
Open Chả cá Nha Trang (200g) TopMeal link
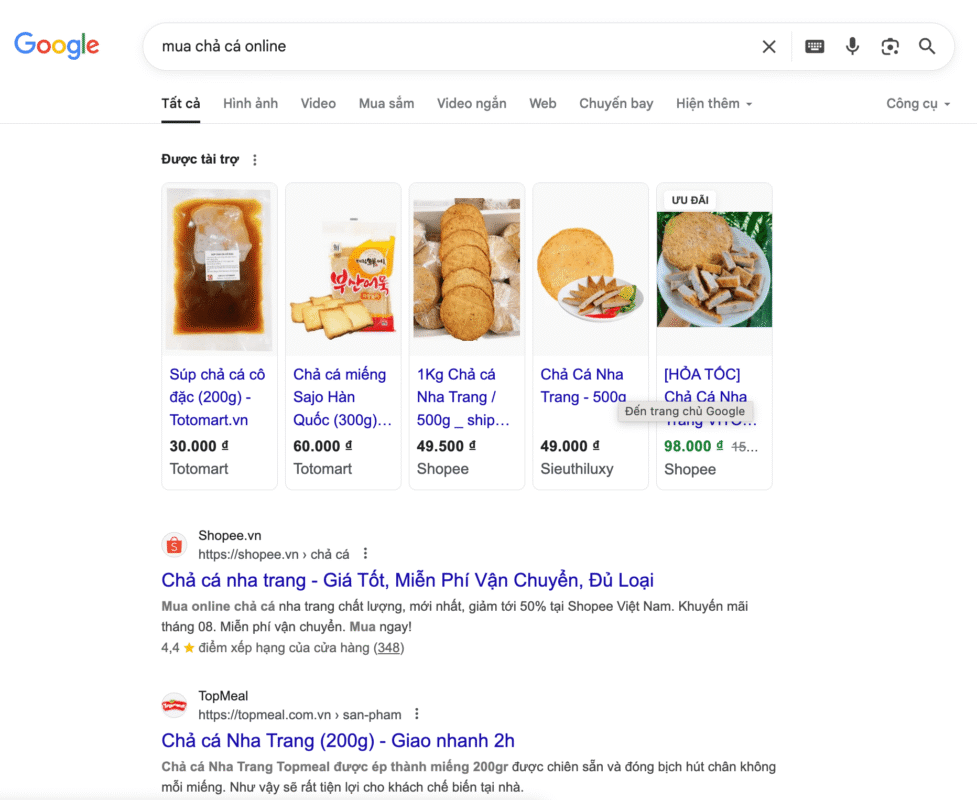337,740
